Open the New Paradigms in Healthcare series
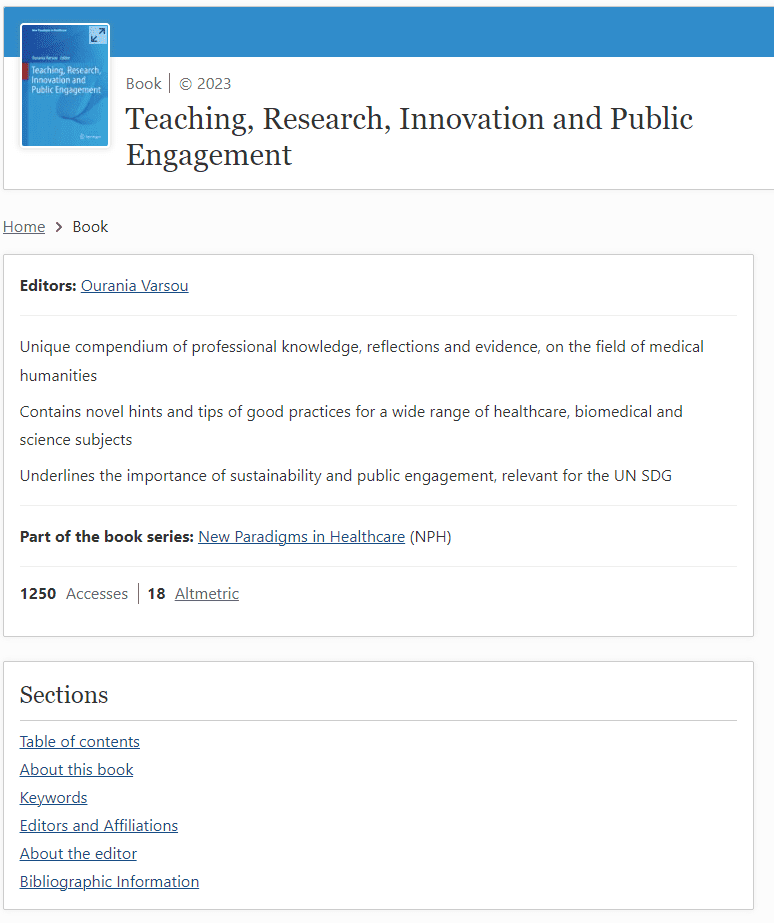This screenshot has height=923, width=774. (x=301, y=537)
